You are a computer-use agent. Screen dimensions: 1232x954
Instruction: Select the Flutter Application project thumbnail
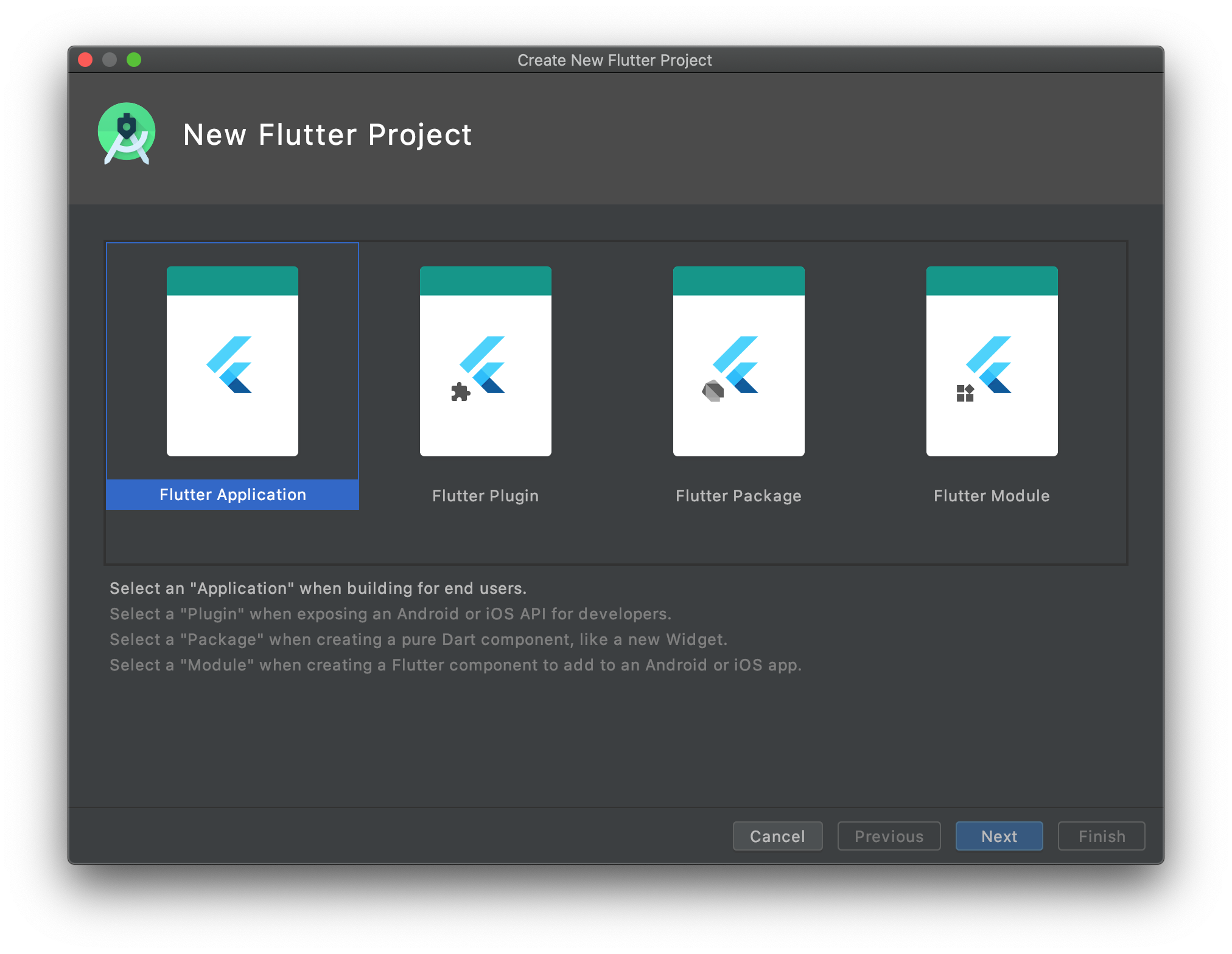(x=233, y=361)
